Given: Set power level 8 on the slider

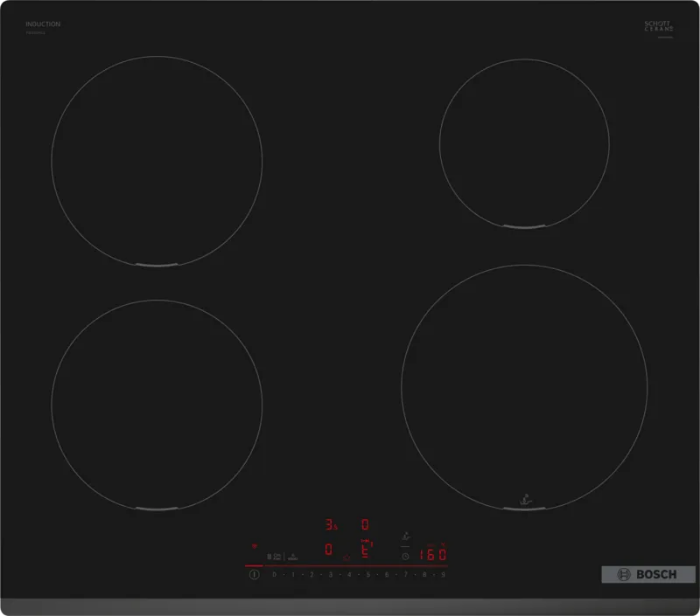Looking at the screenshot, I should [424, 574].
